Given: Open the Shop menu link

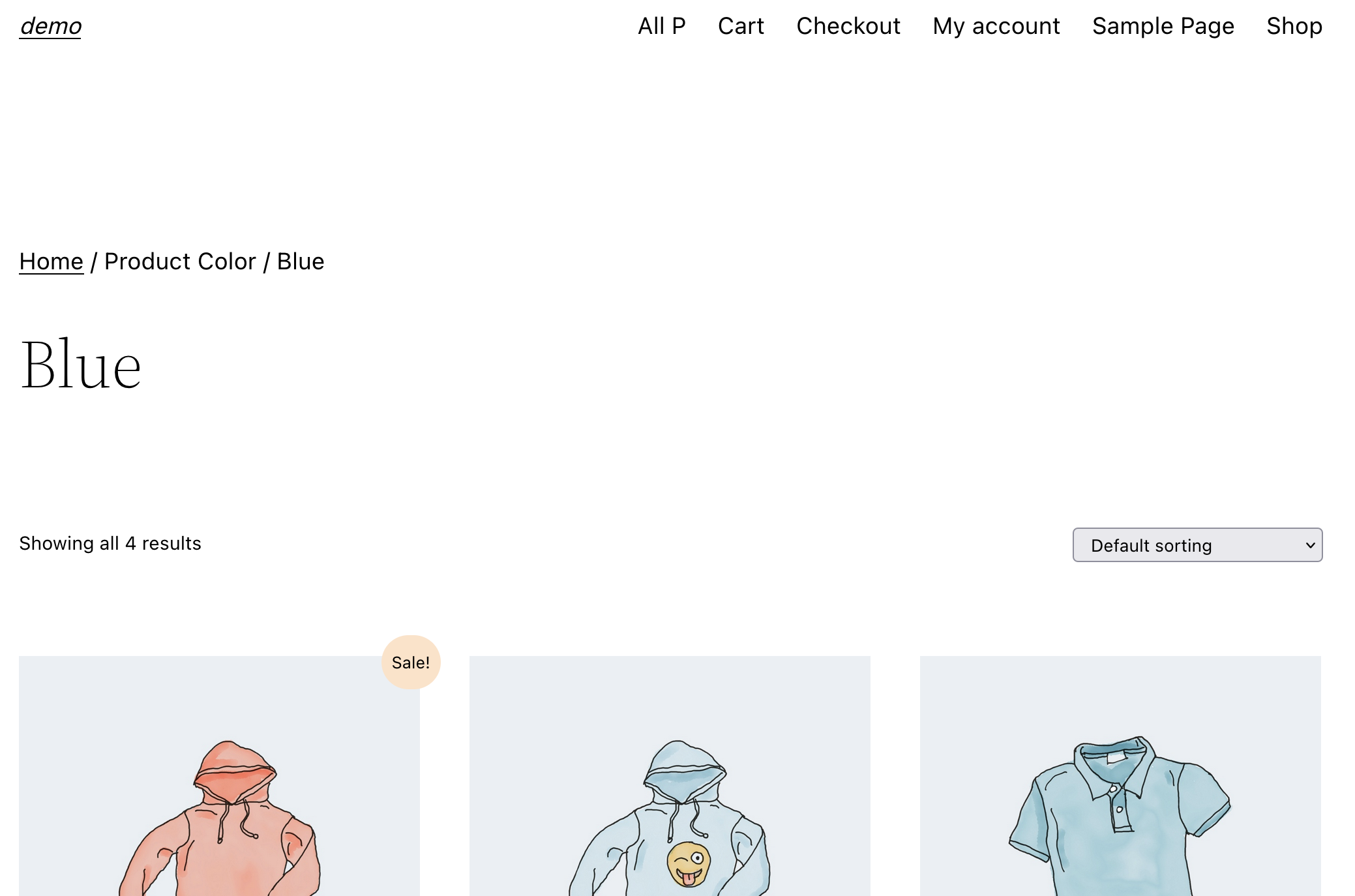Looking at the screenshot, I should pos(1294,26).
